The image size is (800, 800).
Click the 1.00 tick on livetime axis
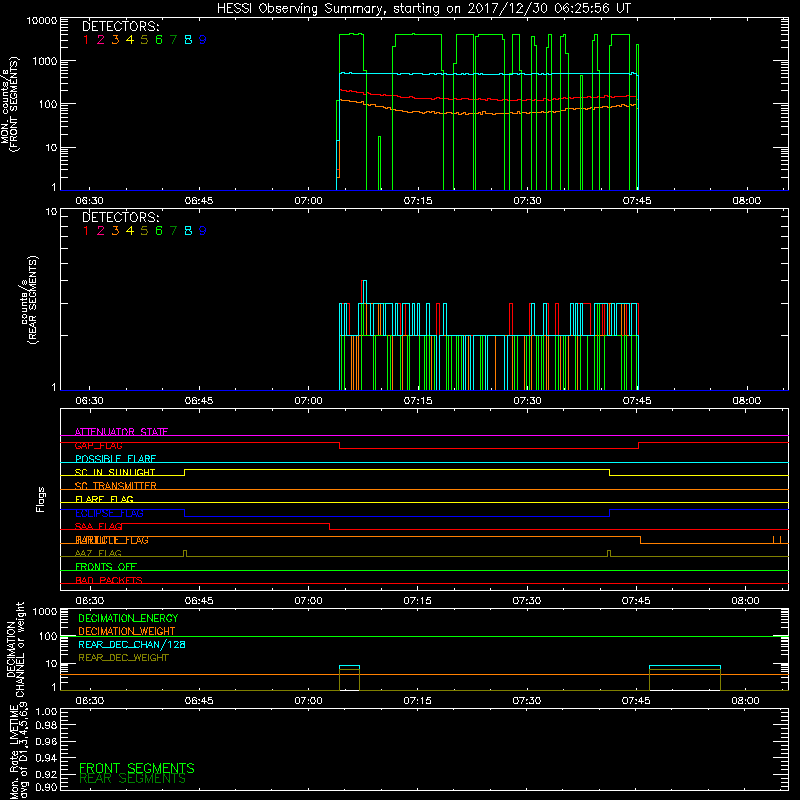tap(46, 712)
